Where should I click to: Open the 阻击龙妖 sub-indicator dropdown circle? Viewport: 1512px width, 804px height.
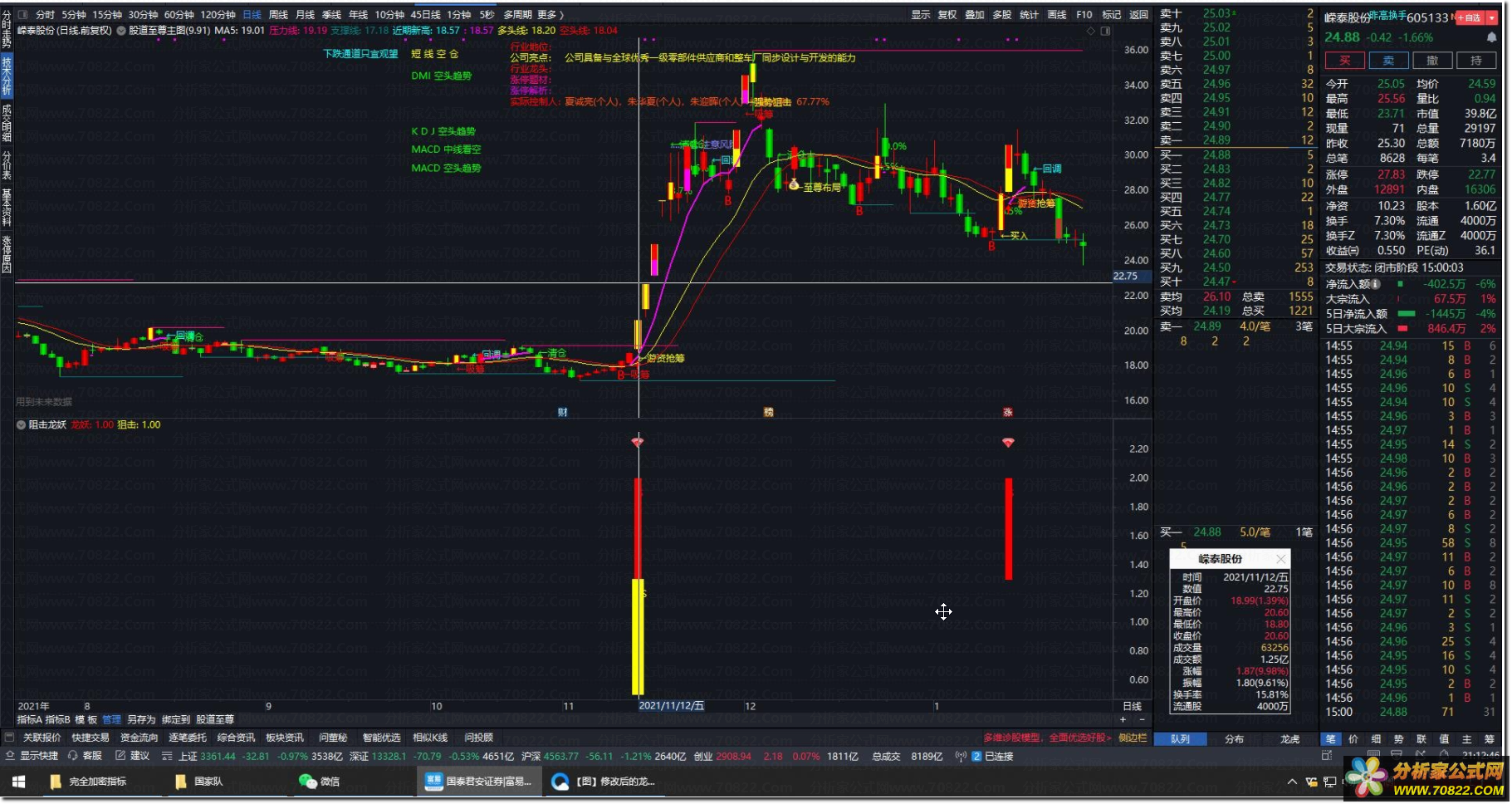pos(22,424)
